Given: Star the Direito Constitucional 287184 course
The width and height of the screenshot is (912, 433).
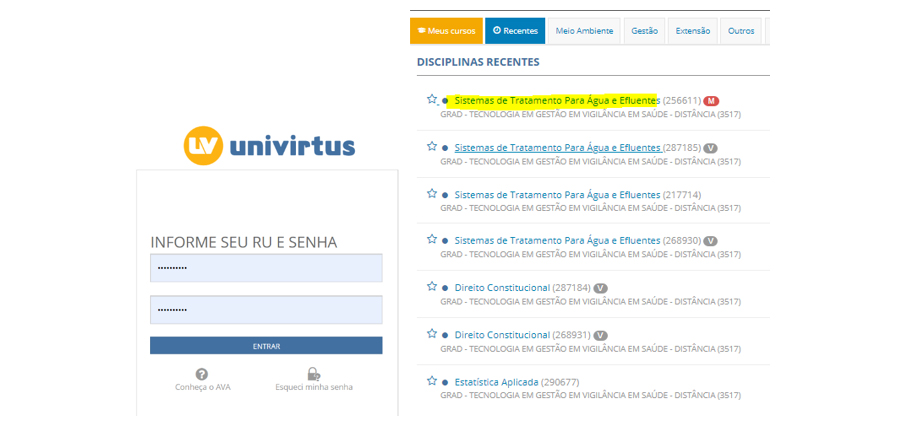Looking at the screenshot, I should [432, 287].
